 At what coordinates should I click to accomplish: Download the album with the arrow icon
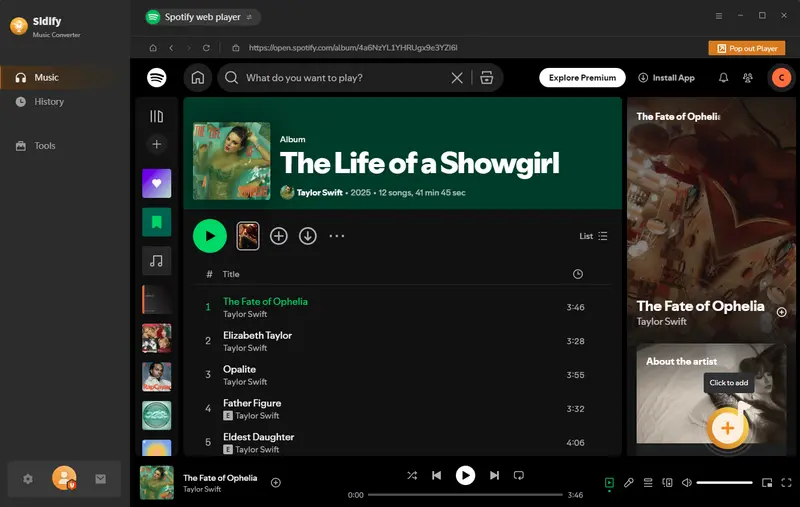pyautogui.click(x=308, y=236)
